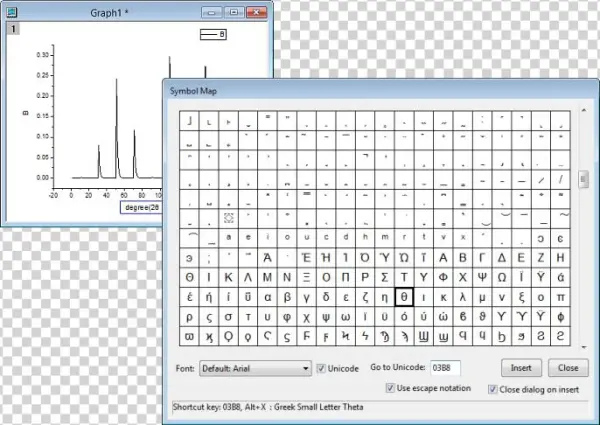This screenshot has width=600, height=425.
Task: Select Greek small letter omega ω
Action: (346, 317)
